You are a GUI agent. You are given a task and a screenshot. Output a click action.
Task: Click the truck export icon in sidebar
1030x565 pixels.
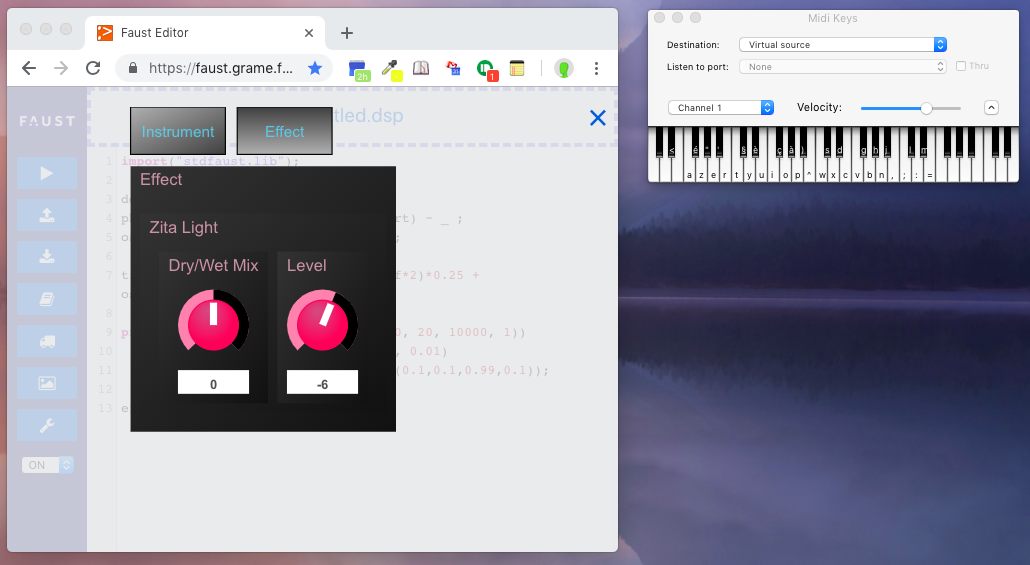[x=47, y=341]
